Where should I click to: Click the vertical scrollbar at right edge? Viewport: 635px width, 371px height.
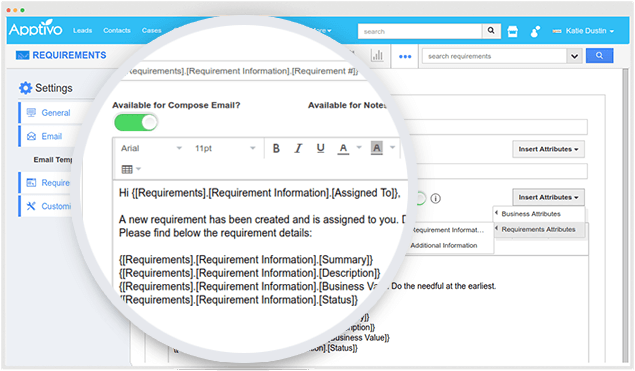pos(625,215)
